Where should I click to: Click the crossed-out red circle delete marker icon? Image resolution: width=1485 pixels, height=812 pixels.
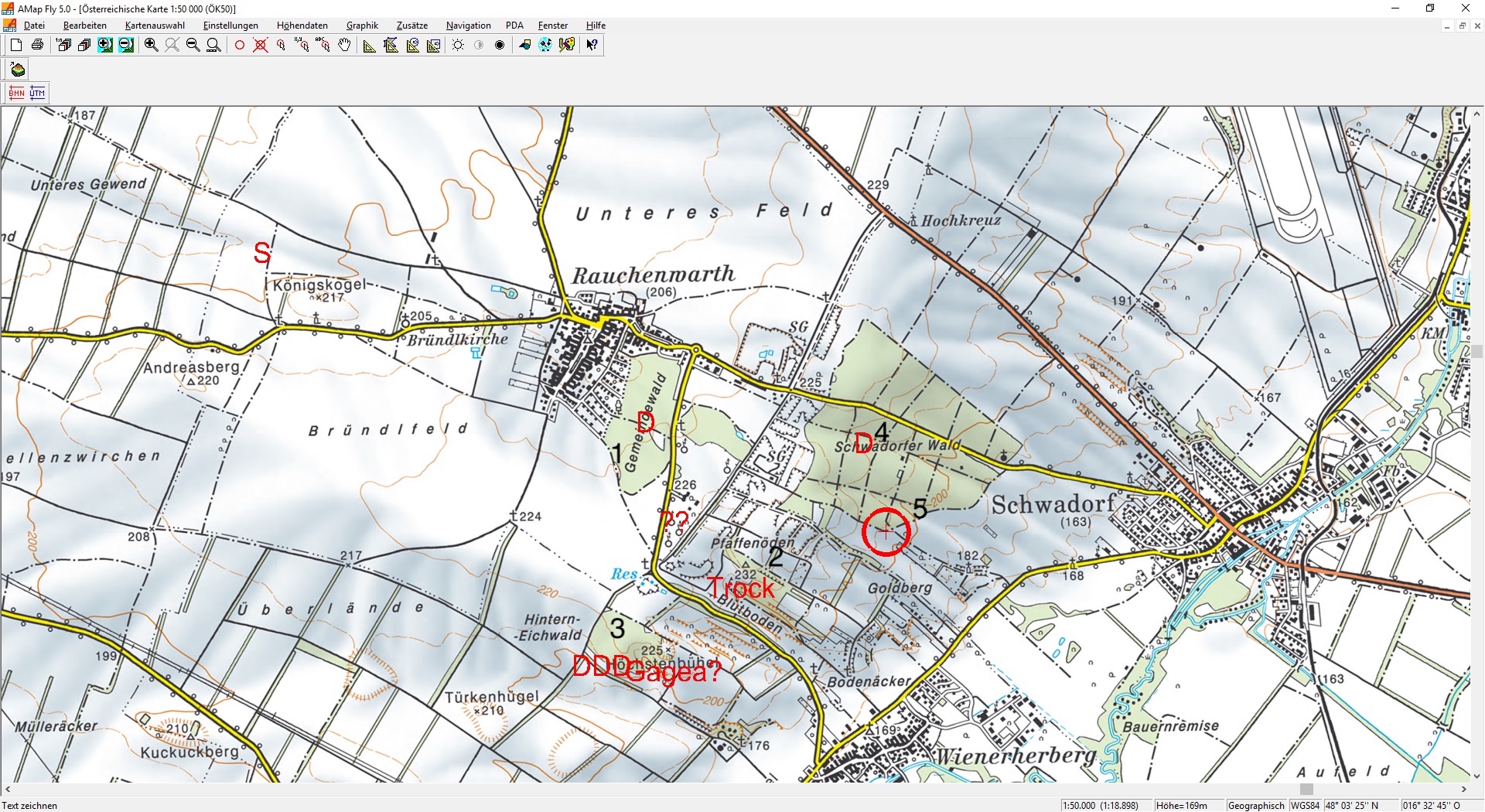[261, 45]
